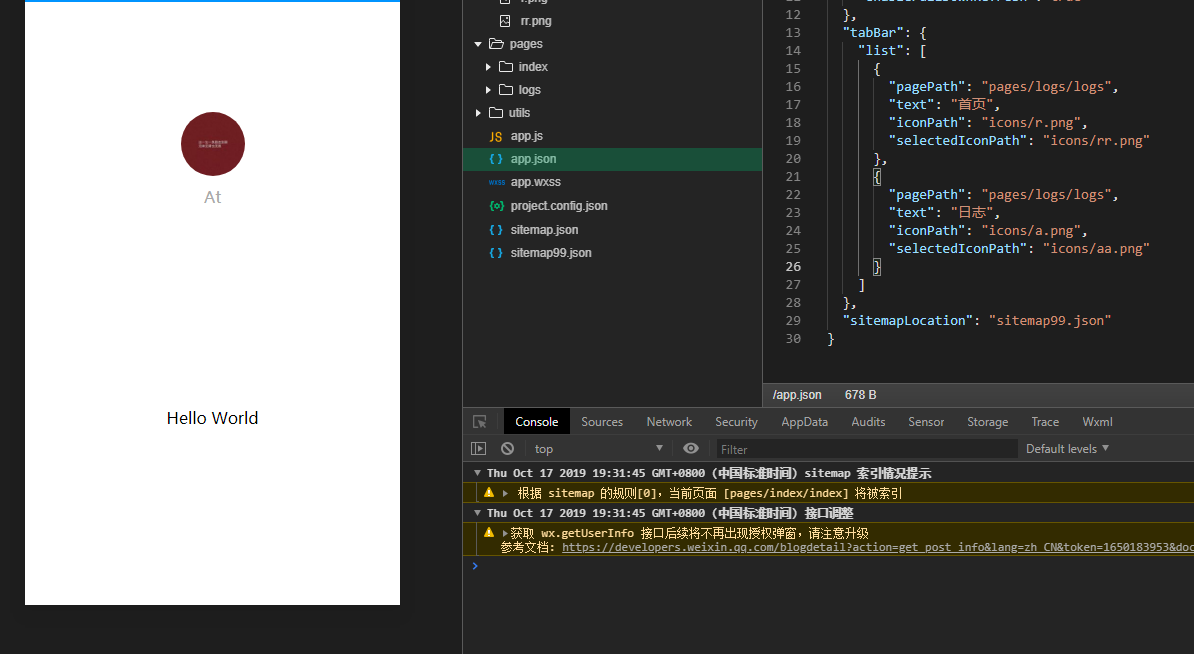This screenshot has height=654, width=1194.
Task: Collapse the sitemap log group
Action: tap(478, 473)
